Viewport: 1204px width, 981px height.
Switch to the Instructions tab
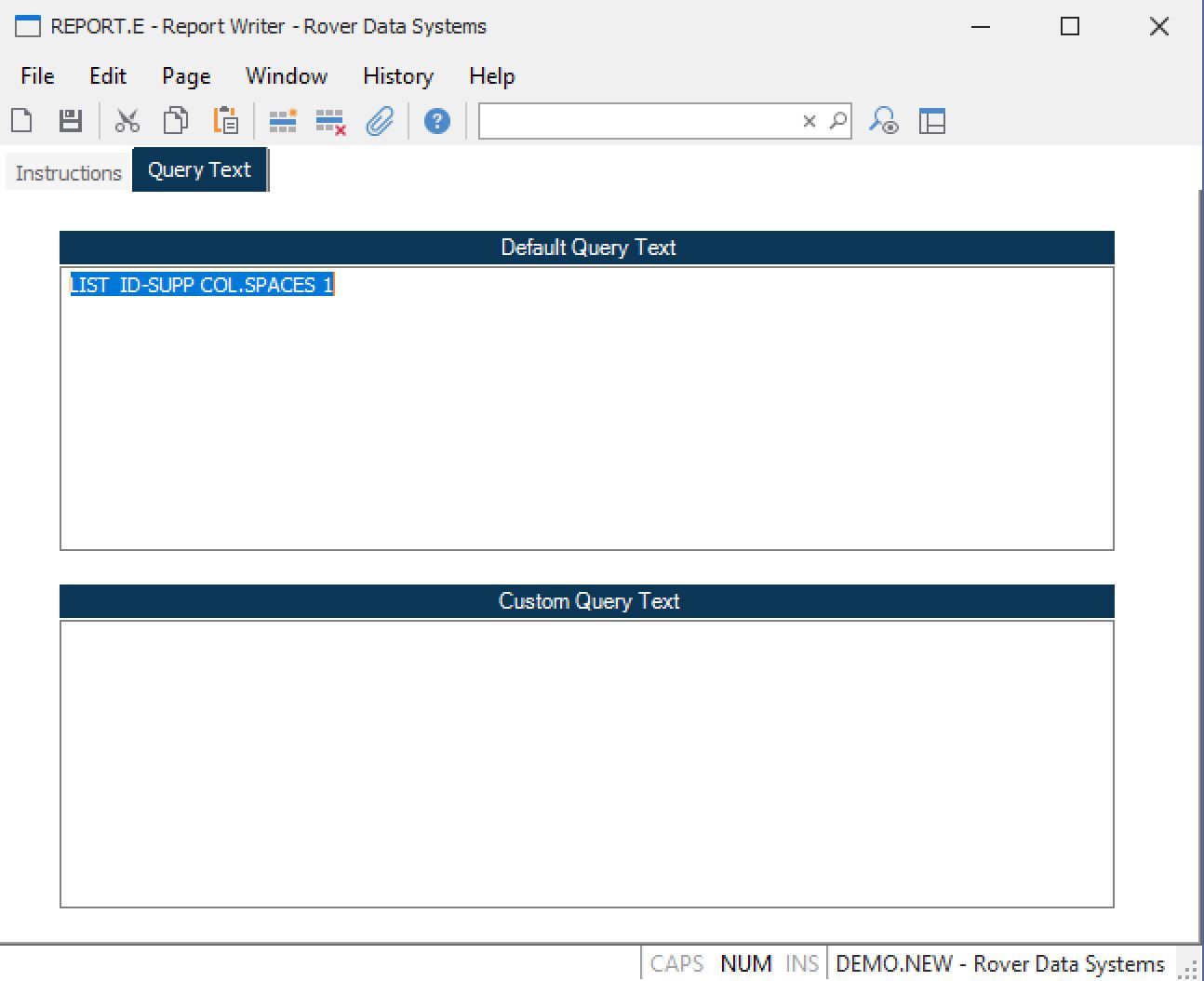click(68, 173)
